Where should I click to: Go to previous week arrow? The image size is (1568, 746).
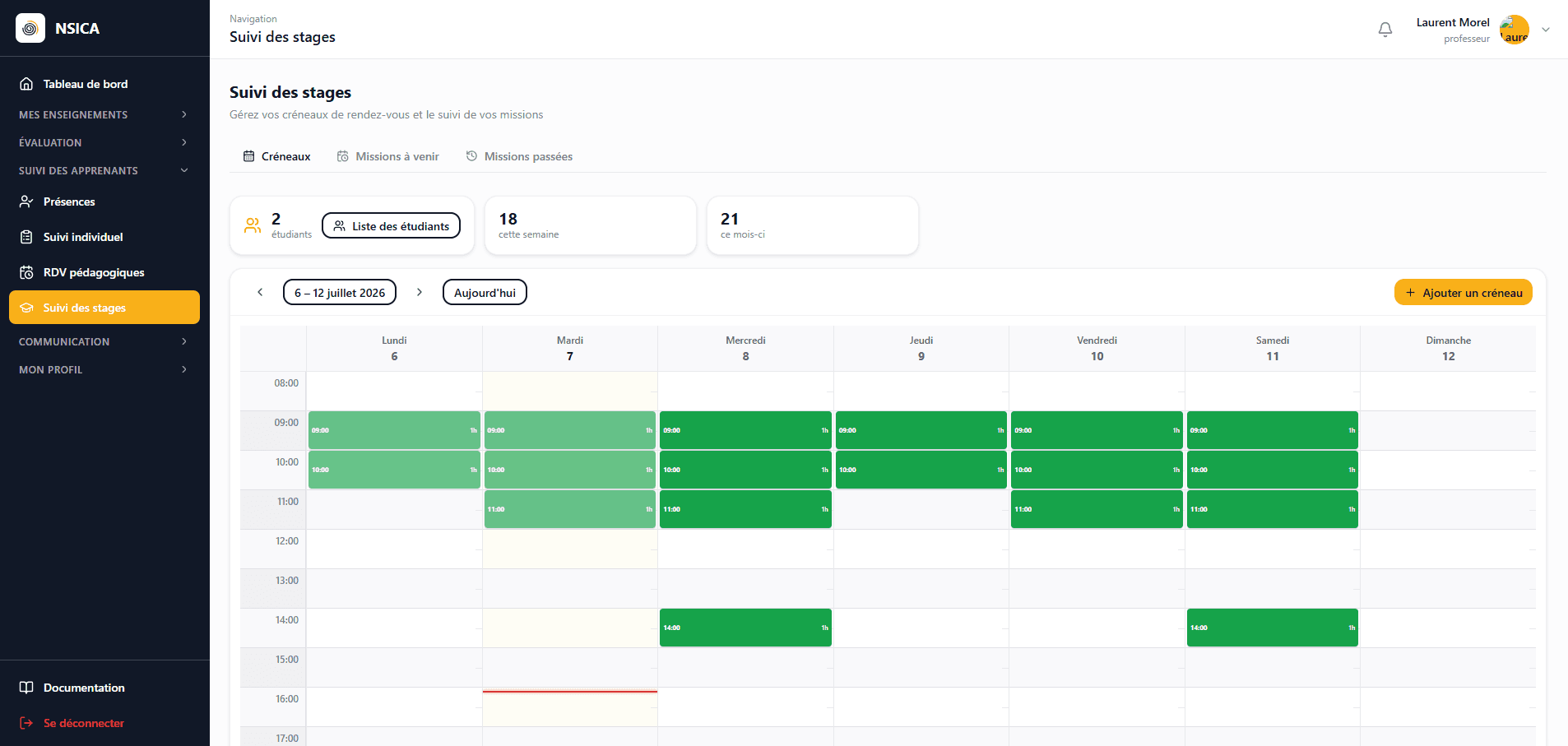(260, 292)
